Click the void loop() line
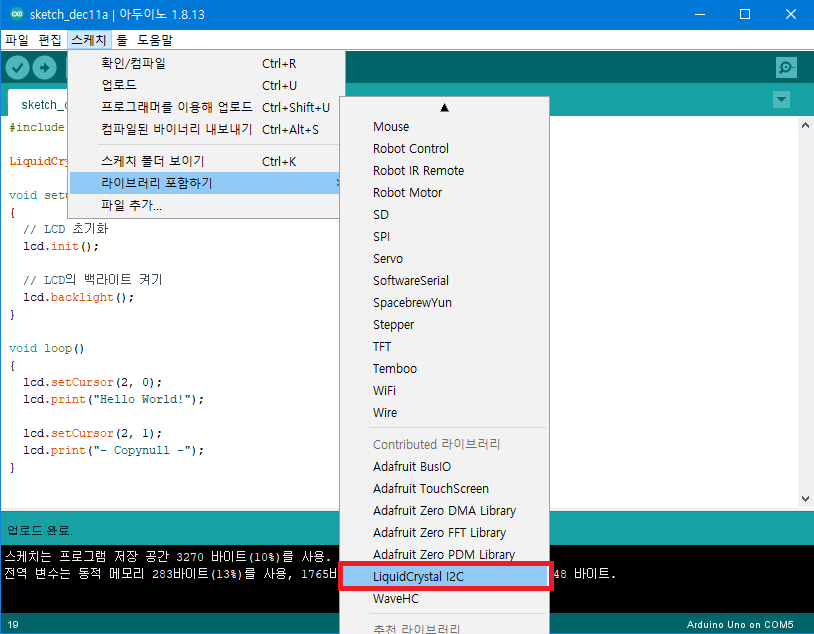 [47, 348]
